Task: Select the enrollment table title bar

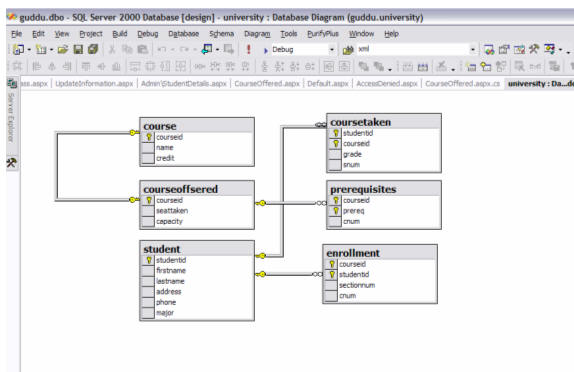Action: click(x=380, y=253)
